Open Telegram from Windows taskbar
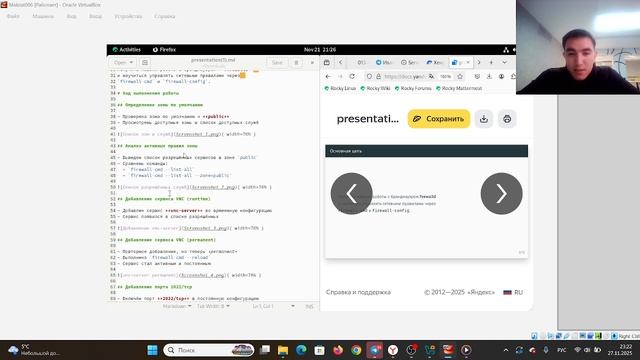 375,350
